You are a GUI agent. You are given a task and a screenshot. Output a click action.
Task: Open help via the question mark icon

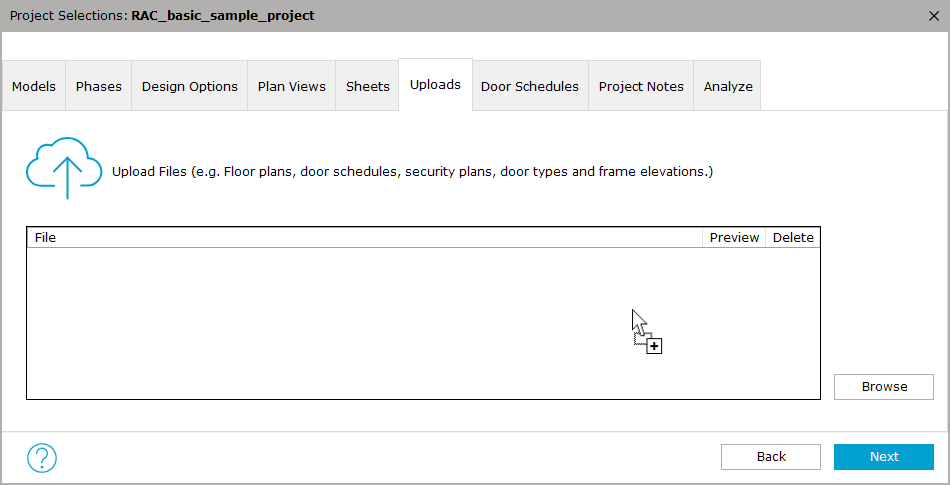pyautogui.click(x=42, y=458)
